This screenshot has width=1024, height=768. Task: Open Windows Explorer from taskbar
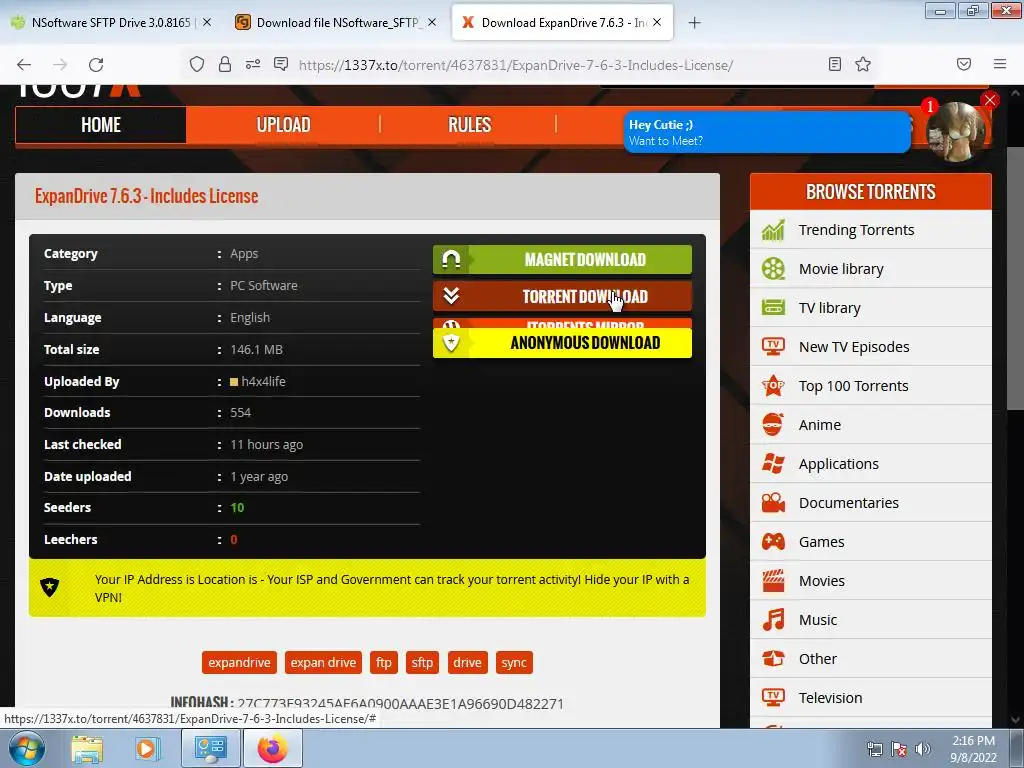click(87, 749)
